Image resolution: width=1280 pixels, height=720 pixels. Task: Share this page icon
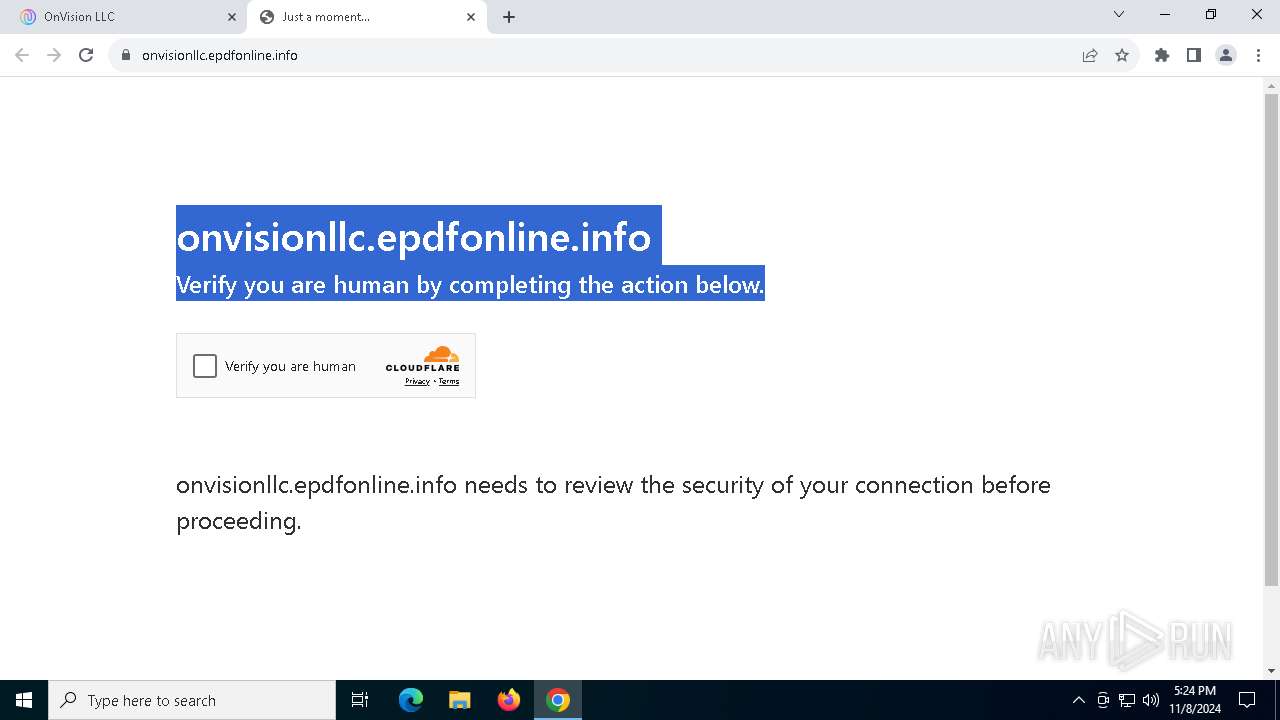point(1090,55)
